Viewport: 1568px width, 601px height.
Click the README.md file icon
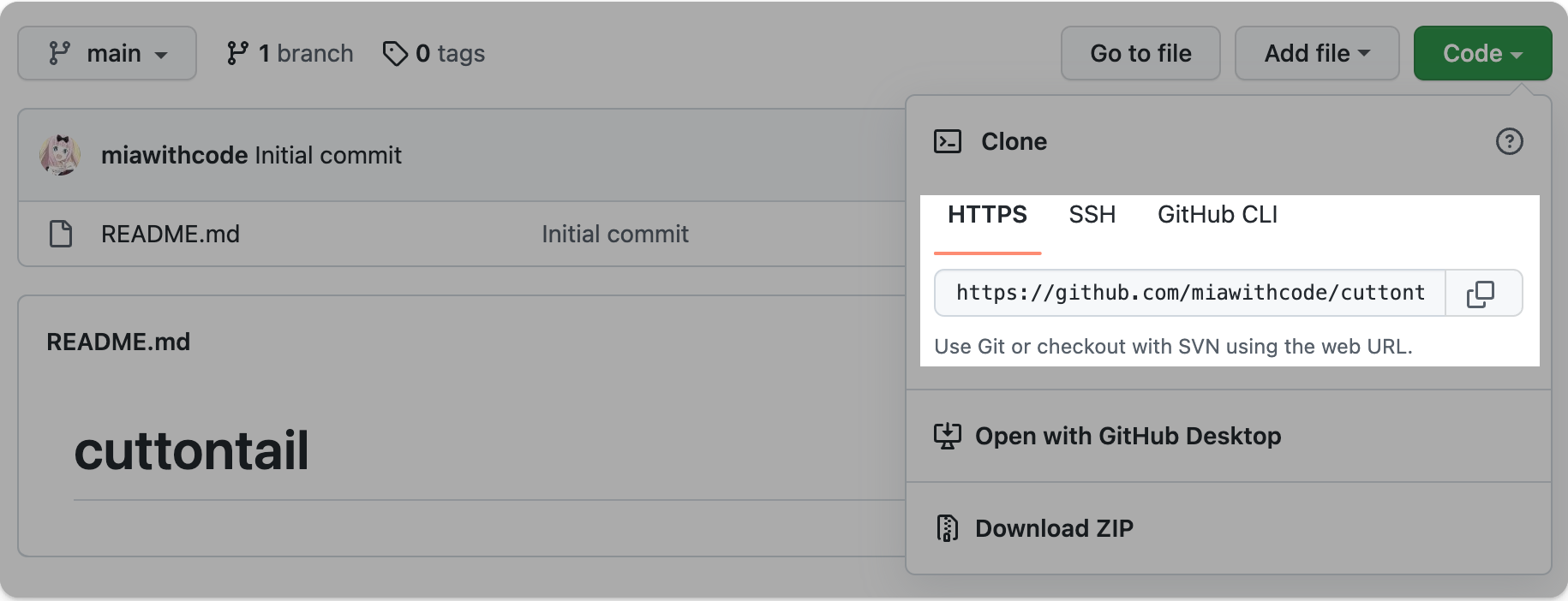(61, 234)
